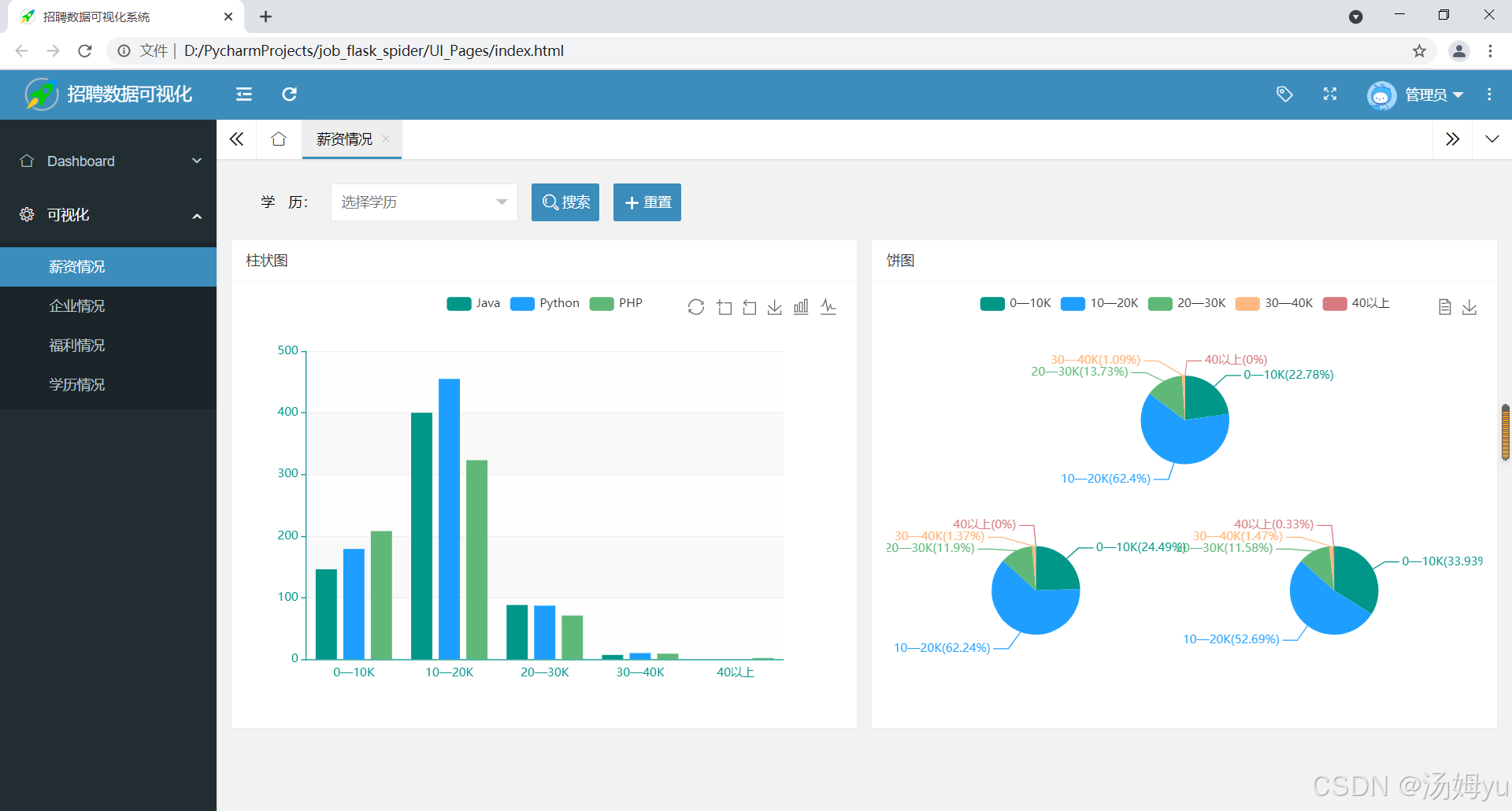Click the zoom reset icon in bar chart toolbox
Screen dimensions: 1512x811
pyautogui.click(x=750, y=307)
